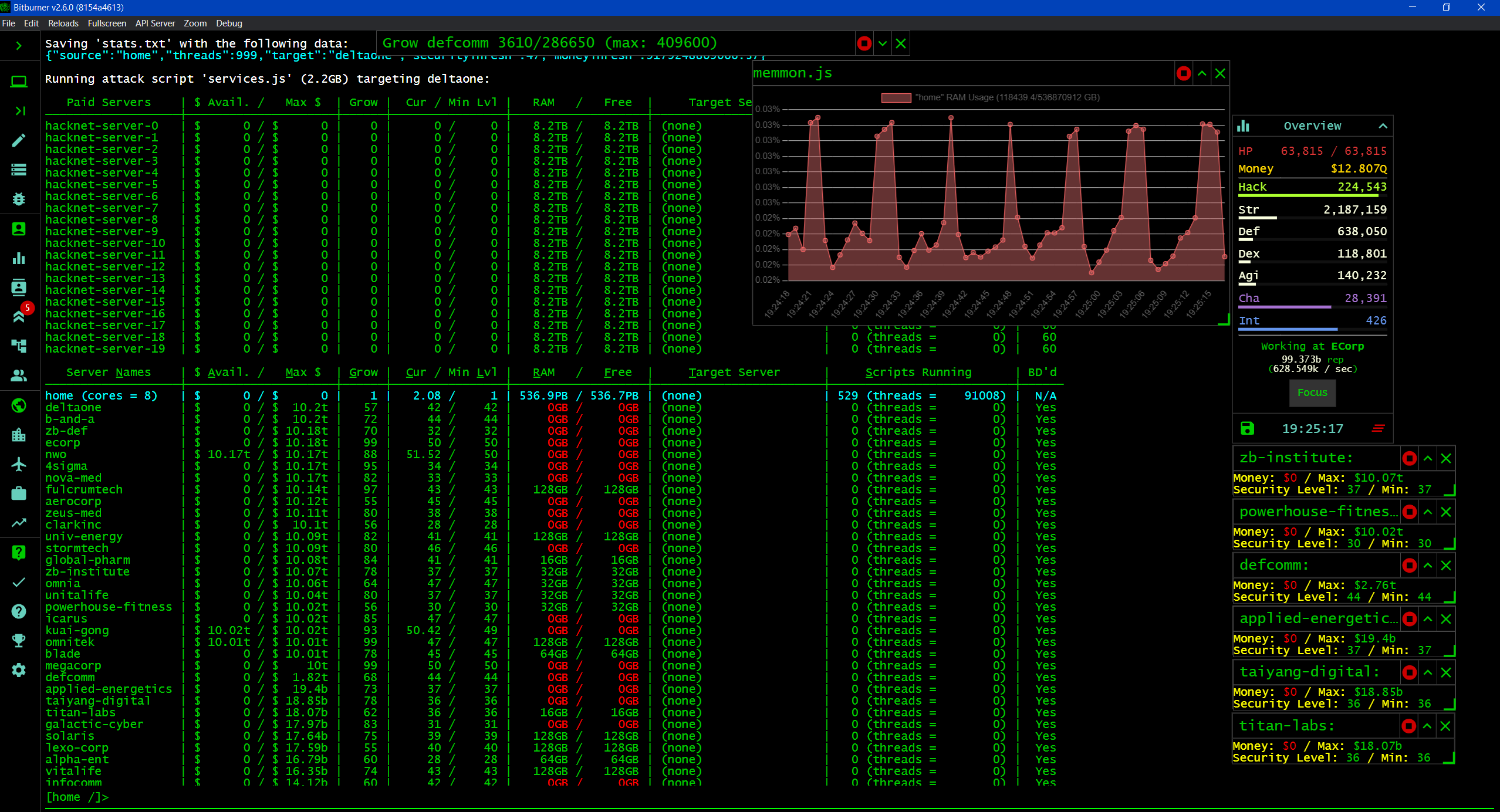Open the Travel page airplane icon
The height and width of the screenshot is (812, 1500).
click(x=19, y=463)
